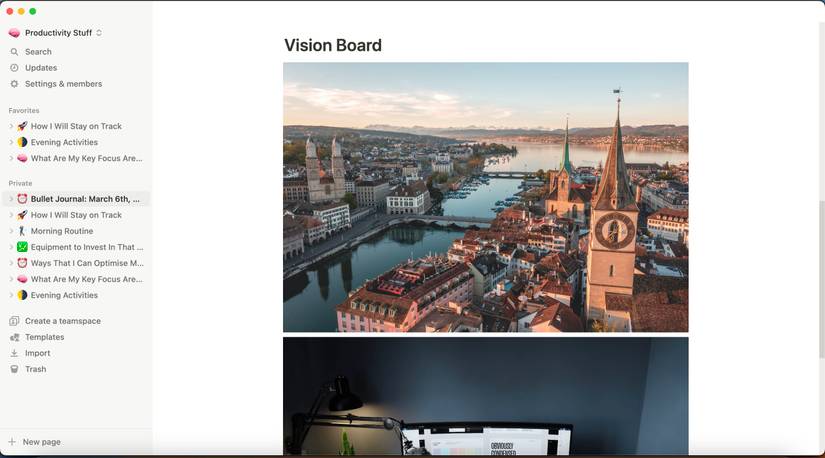Screen dimensions: 825x458
Task: Click the brain icon for Key Focus Areas in Private
Action: point(22,279)
